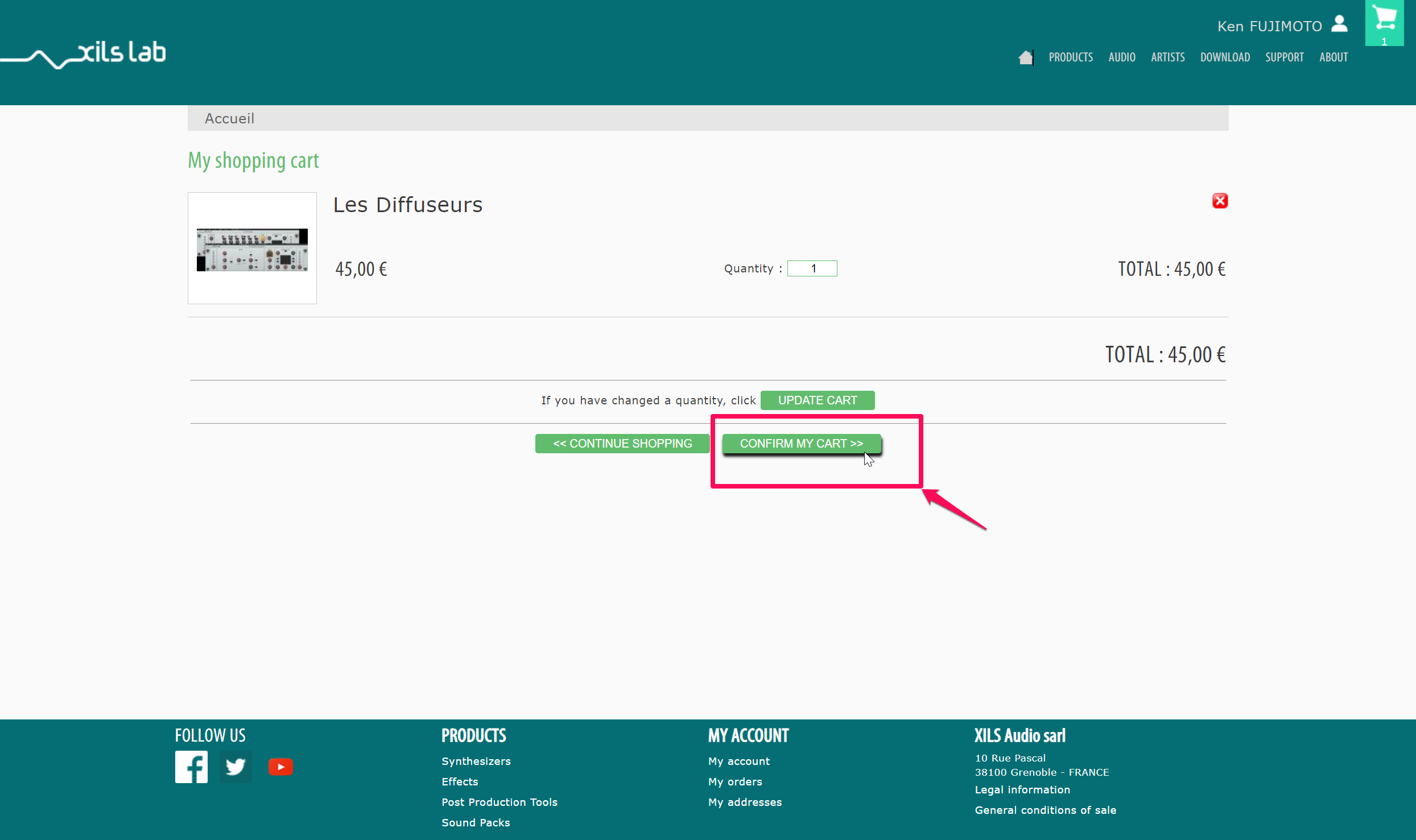Click the xils lab logo
Screen dimensions: 1416x840
pos(83,54)
